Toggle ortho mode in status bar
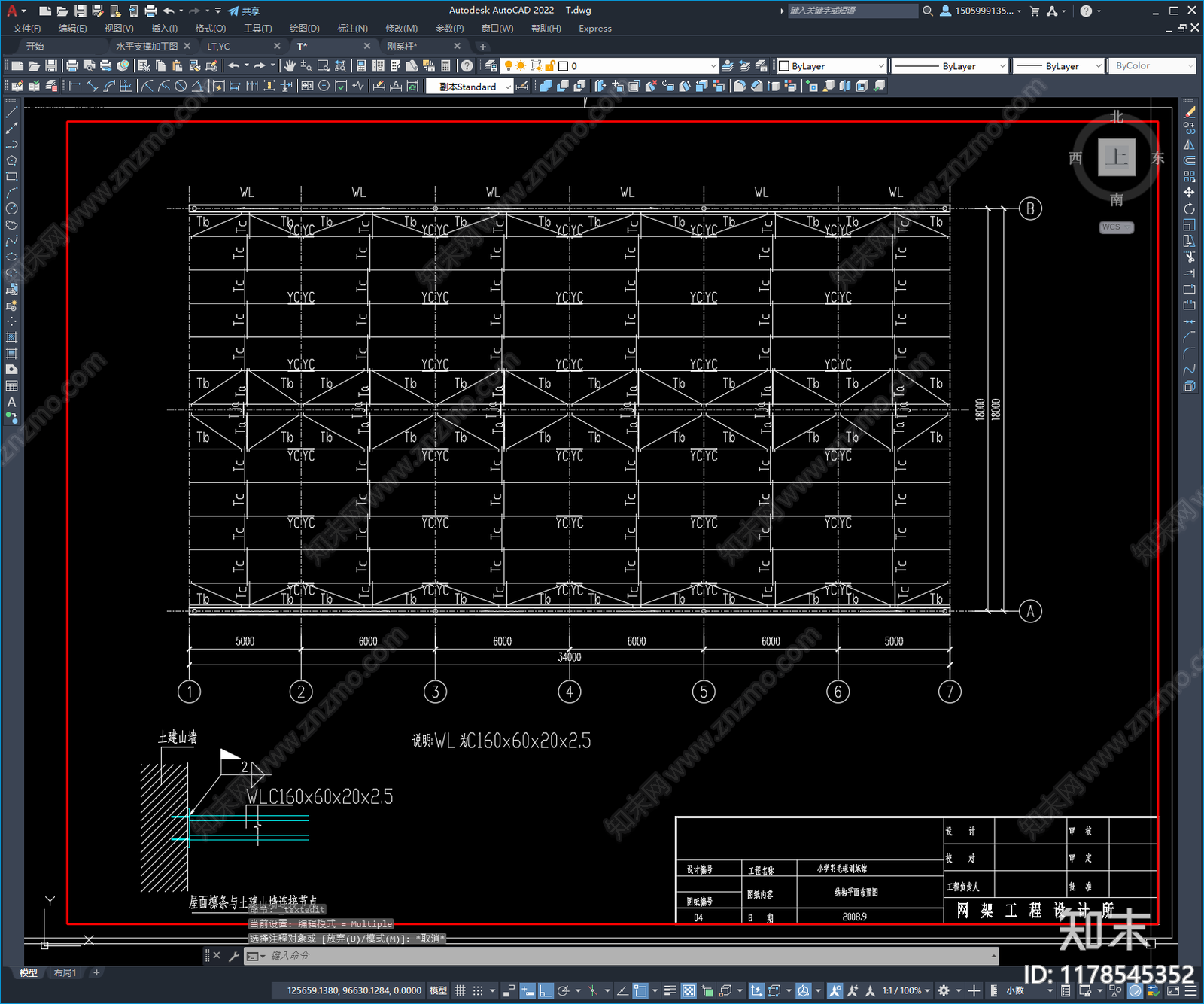 pyautogui.click(x=546, y=990)
